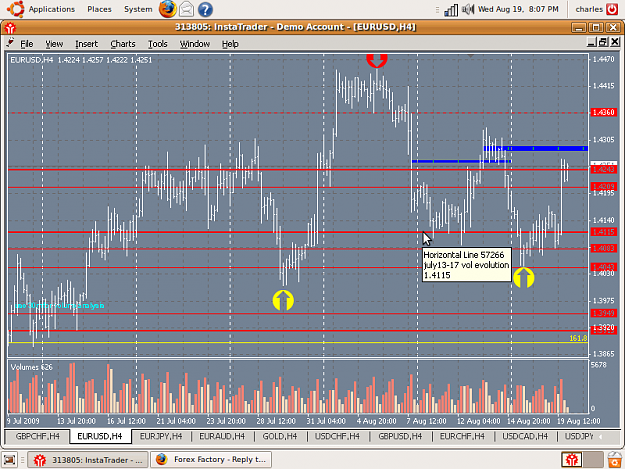
Task: Switch to the USDJPY chart tab
Action: coord(579,436)
